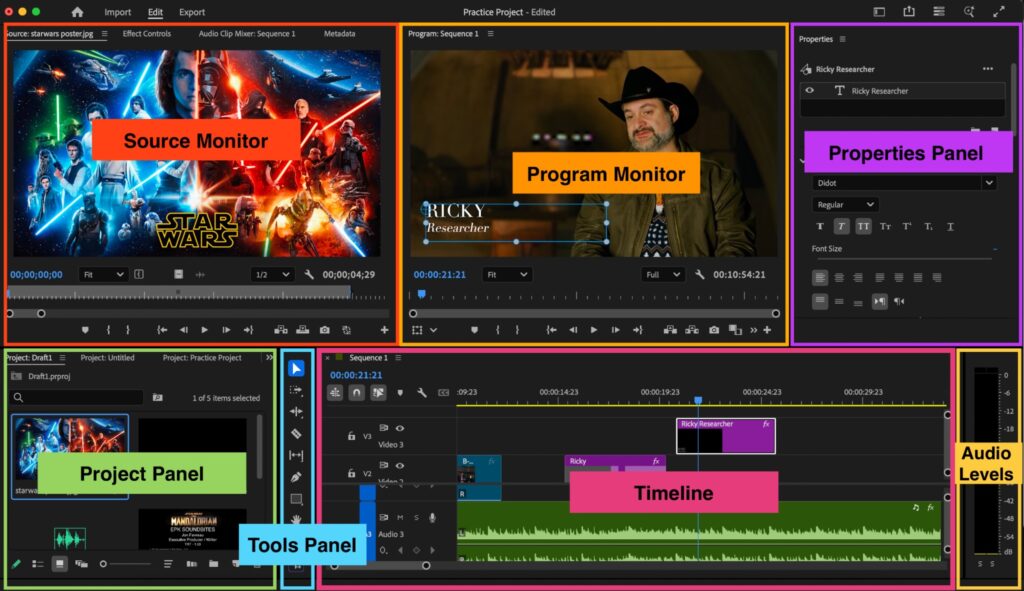Step back one frame in Source Monitor

(x=184, y=330)
